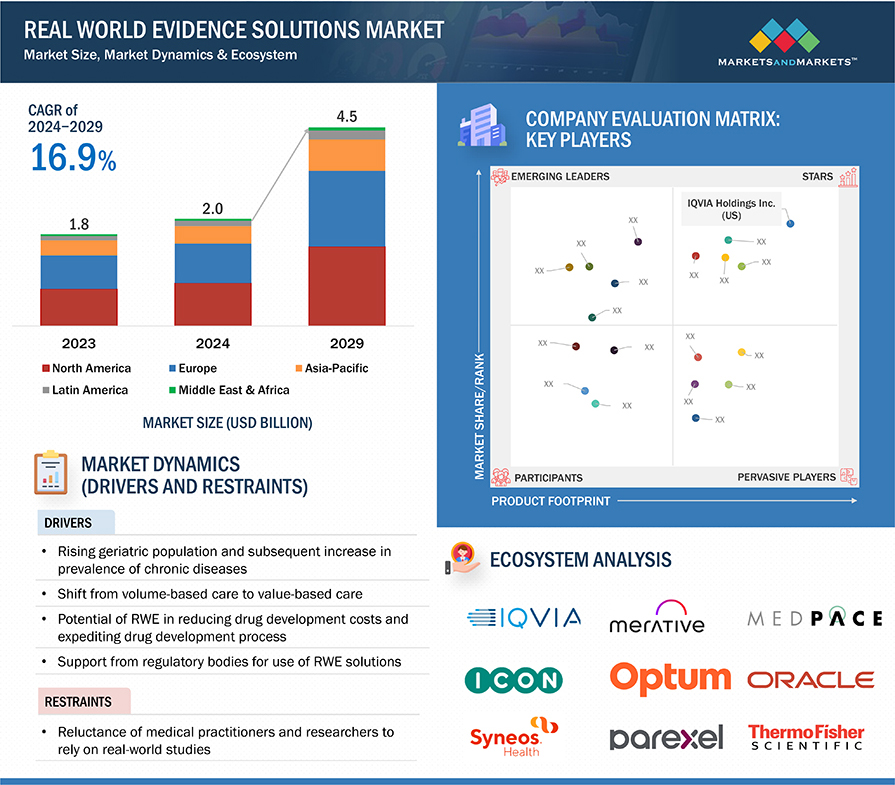
Task: Click the IQVIA Holdings Inc. data point label
Action: click(x=731, y=208)
